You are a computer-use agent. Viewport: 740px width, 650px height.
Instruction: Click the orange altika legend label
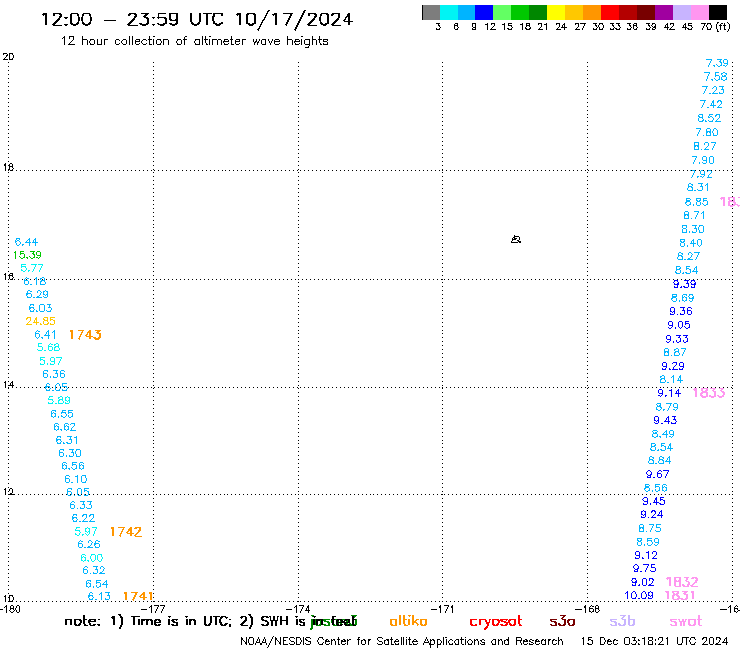click(x=408, y=621)
